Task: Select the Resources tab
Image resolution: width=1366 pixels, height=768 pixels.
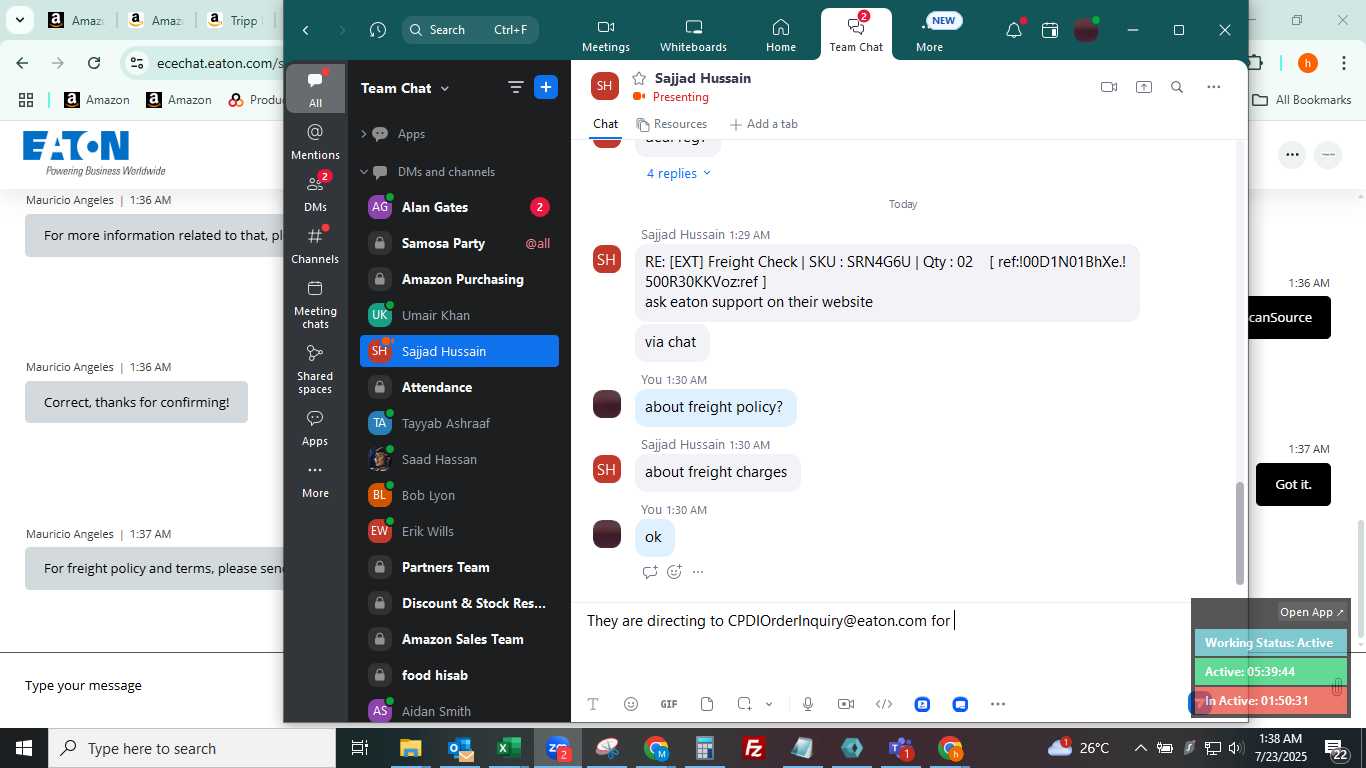Action: click(672, 124)
